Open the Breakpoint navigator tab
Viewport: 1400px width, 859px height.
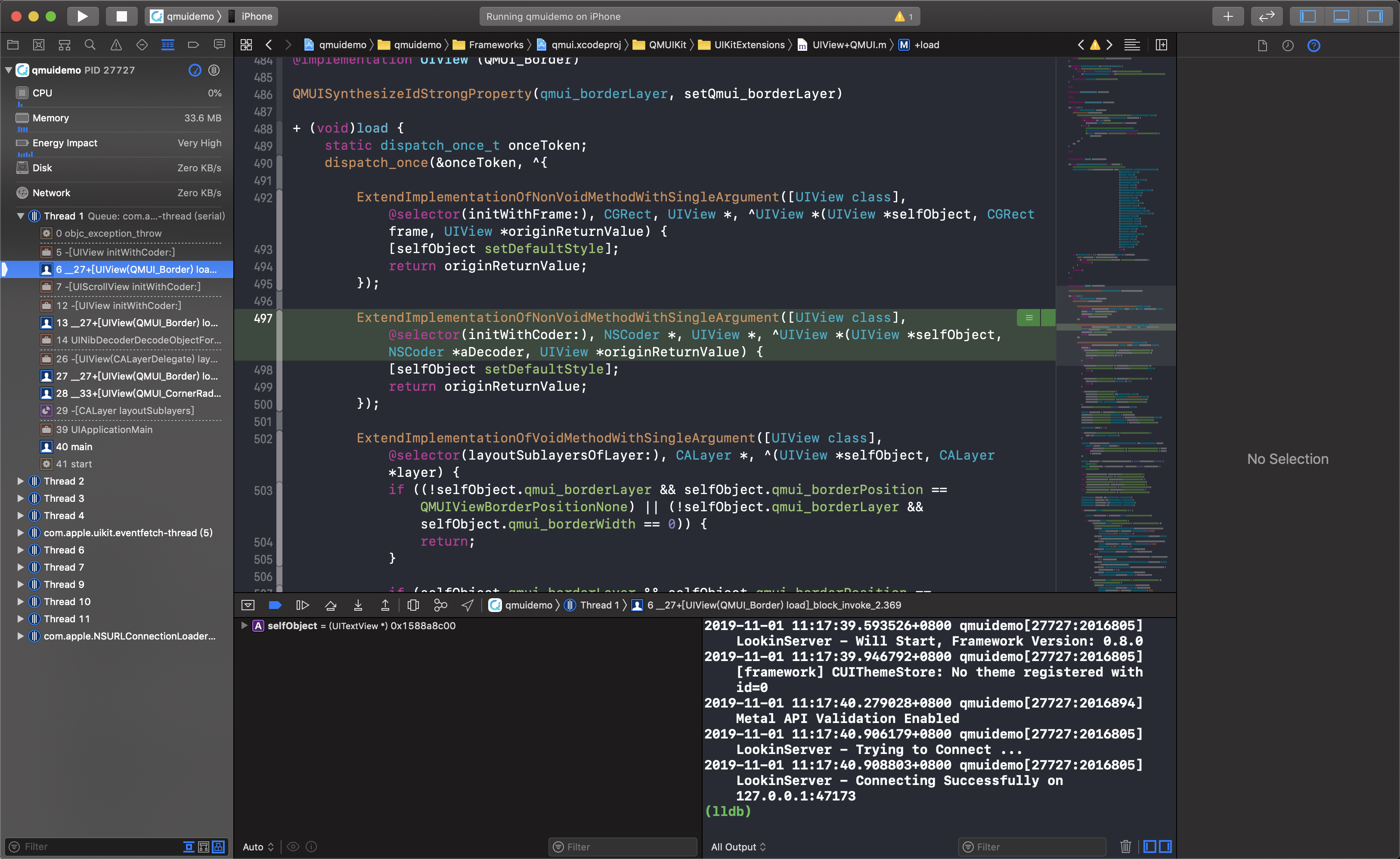pos(193,45)
